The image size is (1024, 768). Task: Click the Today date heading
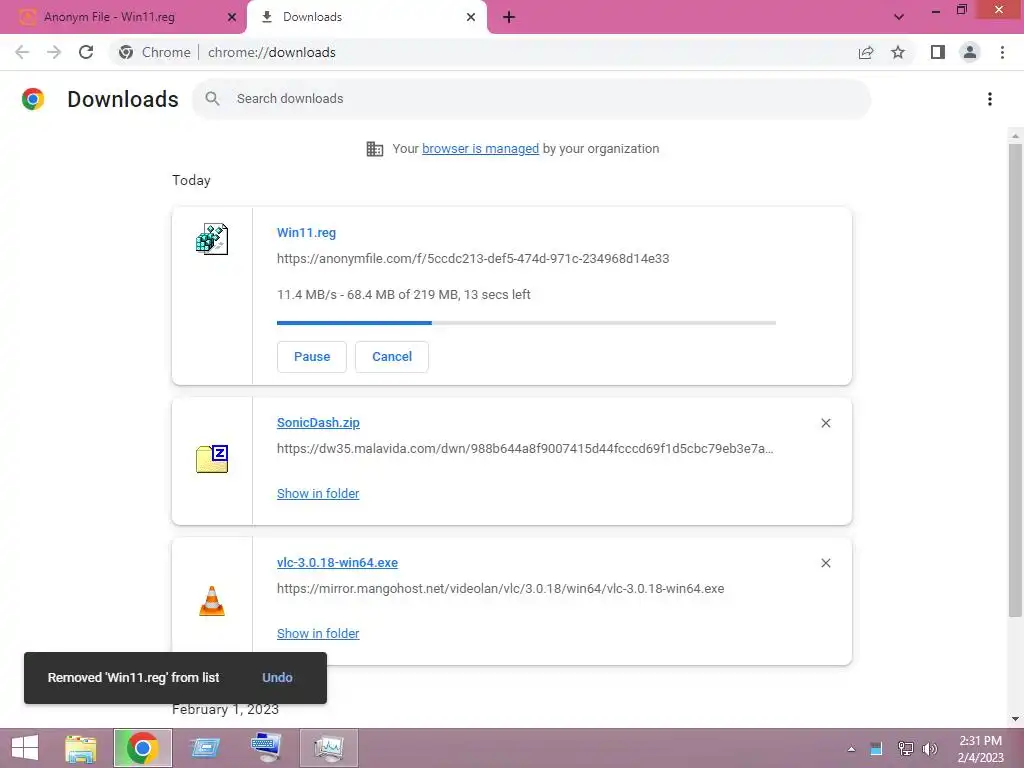point(191,180)
